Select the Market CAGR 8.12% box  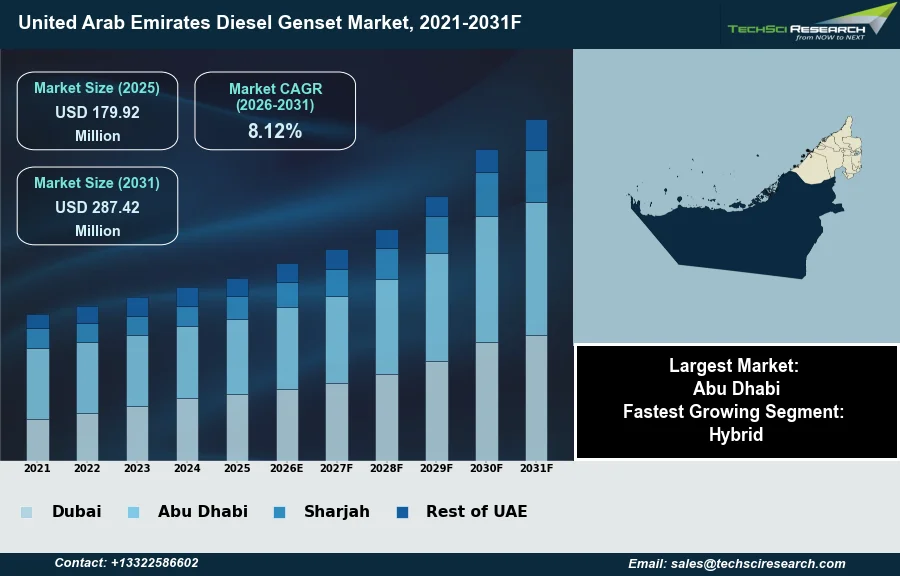click(x=275, y=110)
